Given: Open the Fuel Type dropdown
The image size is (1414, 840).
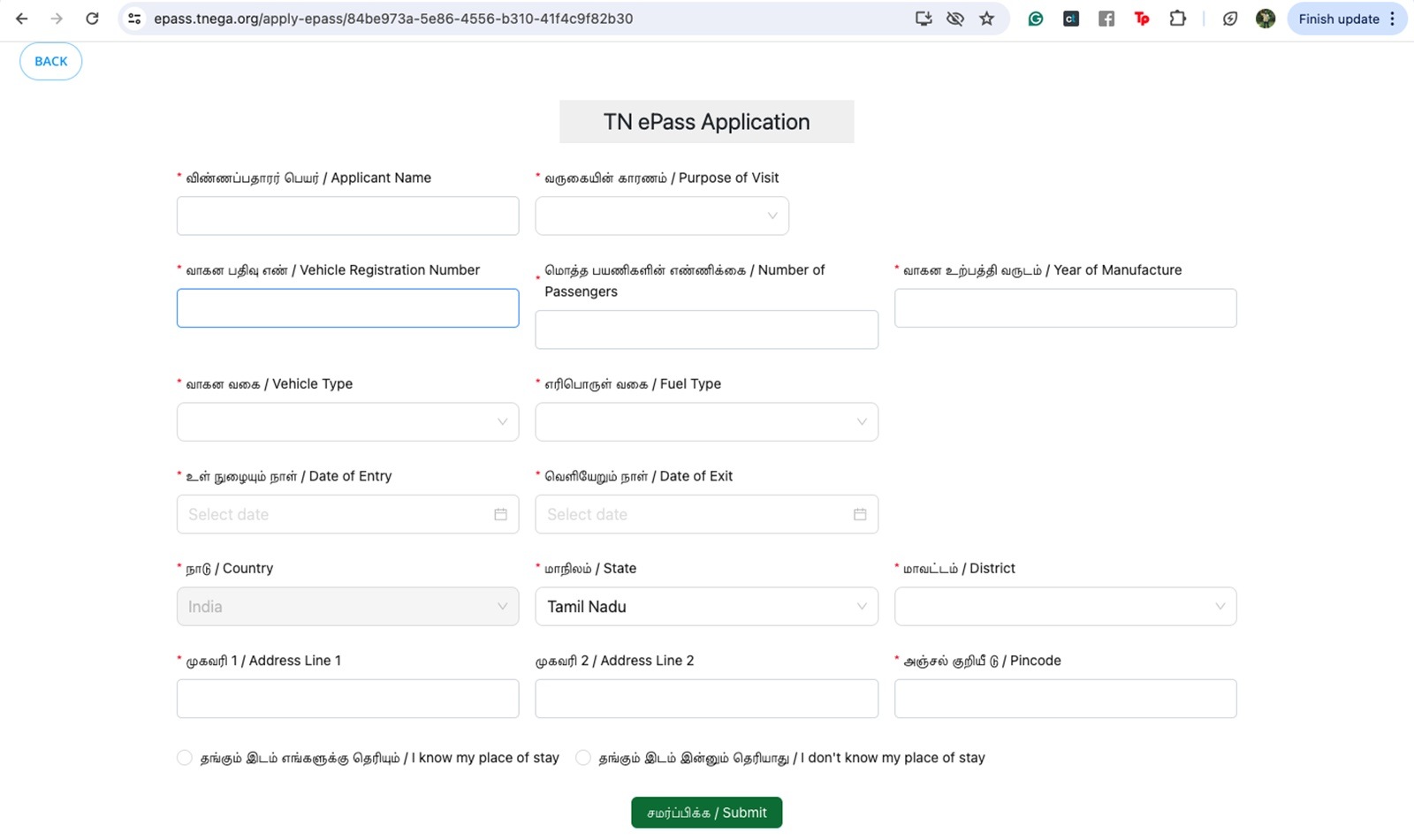Looking at the screenshot, I should (706, 422).
